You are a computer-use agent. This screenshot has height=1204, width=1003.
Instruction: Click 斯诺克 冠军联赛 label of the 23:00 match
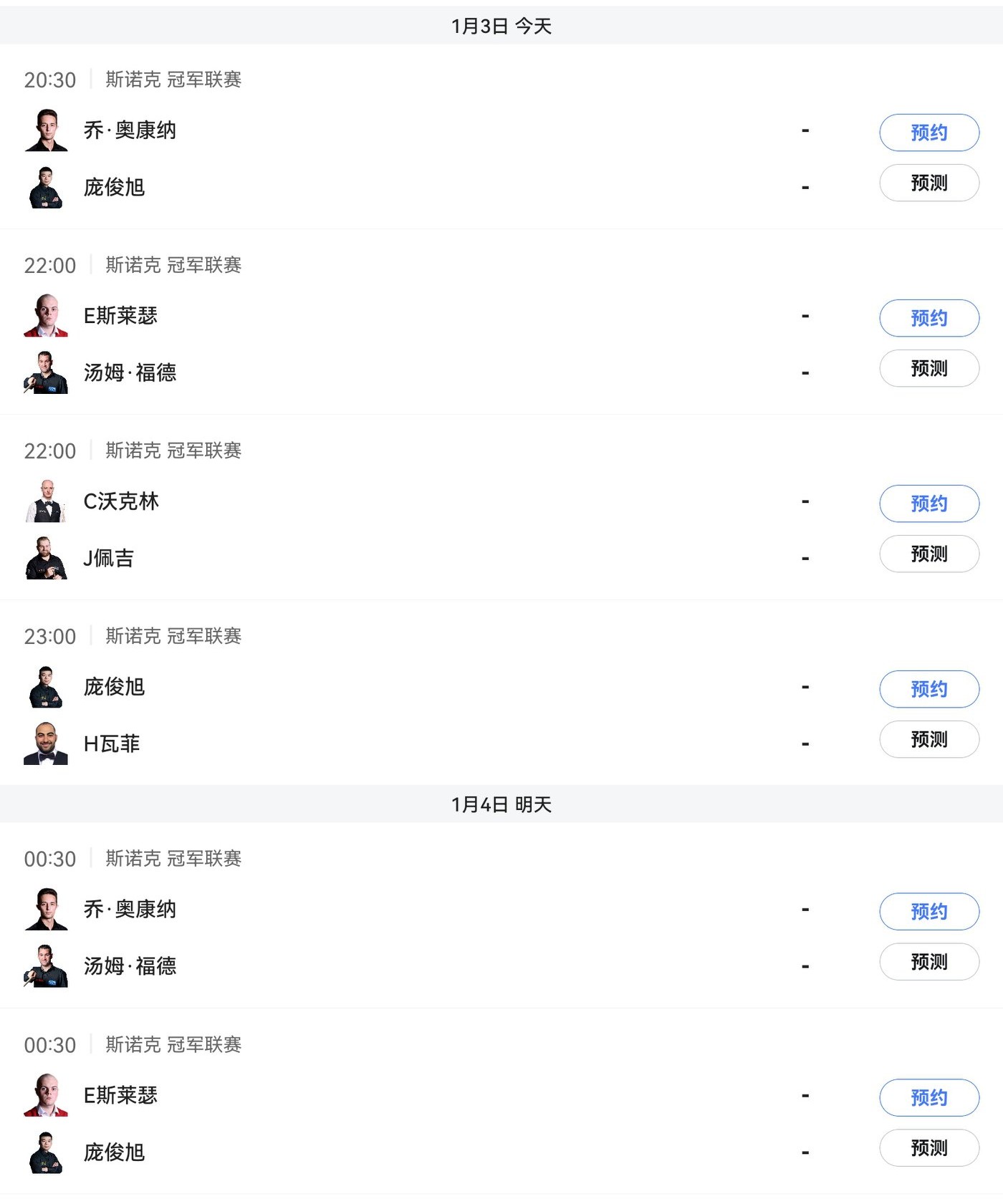(173, 636)
